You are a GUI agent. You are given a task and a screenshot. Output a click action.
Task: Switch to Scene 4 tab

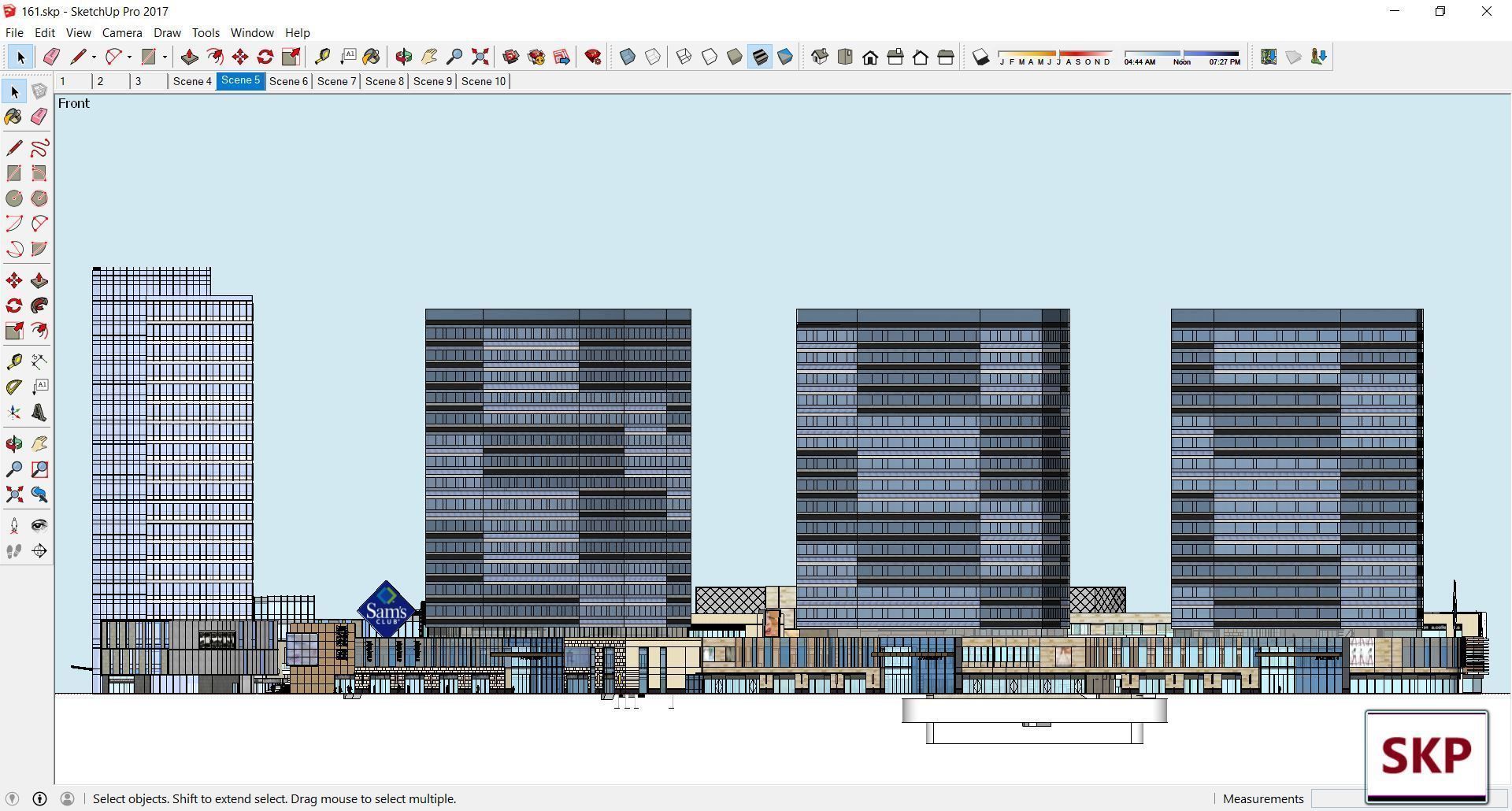click(x=192, y=81)
